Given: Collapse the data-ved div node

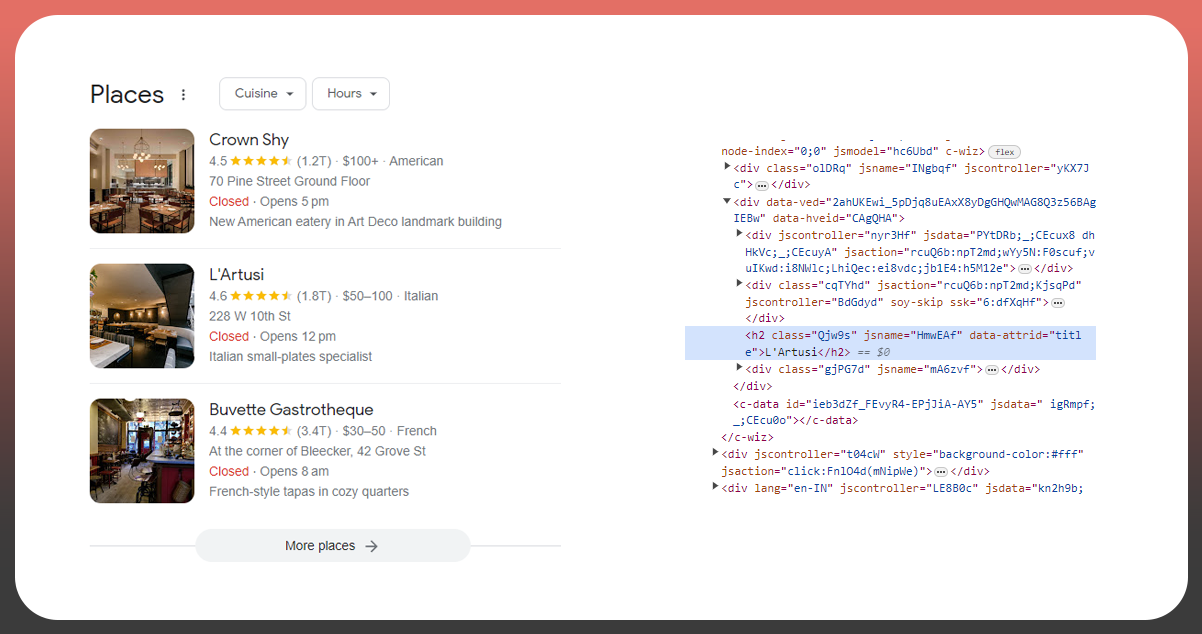Looking at the screenshot, I should pos(728,201).
